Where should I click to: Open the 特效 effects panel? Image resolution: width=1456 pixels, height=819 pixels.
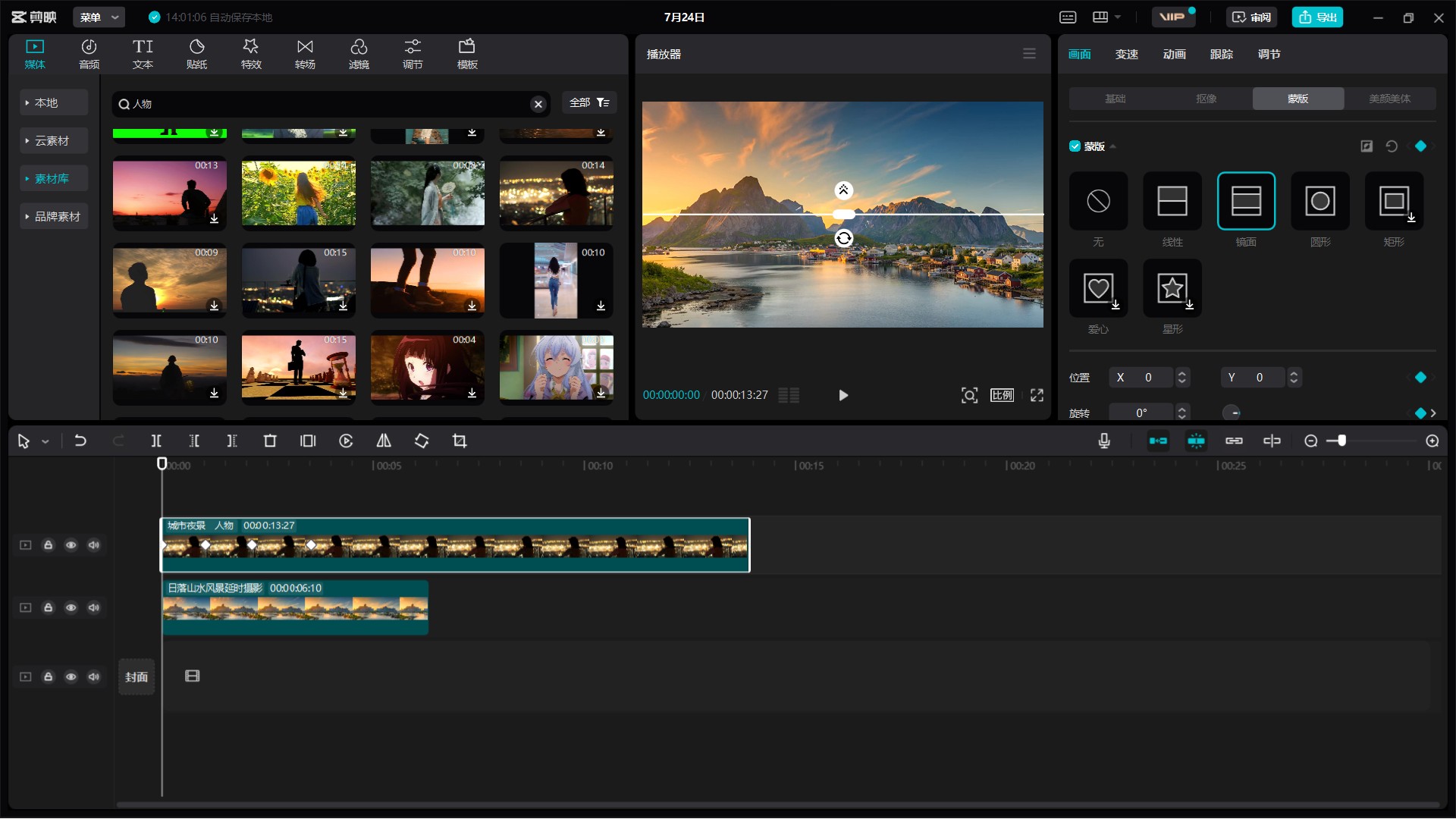[x=251, y=54]
